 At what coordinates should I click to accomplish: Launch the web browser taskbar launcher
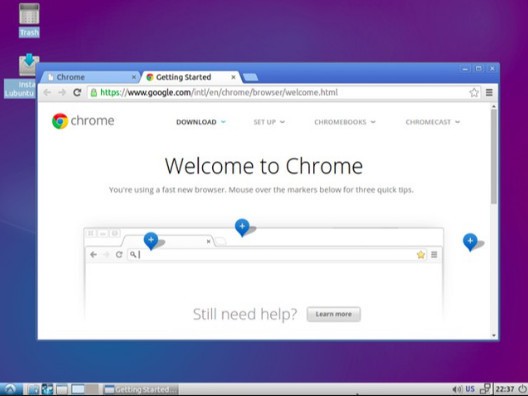(47, 390)
